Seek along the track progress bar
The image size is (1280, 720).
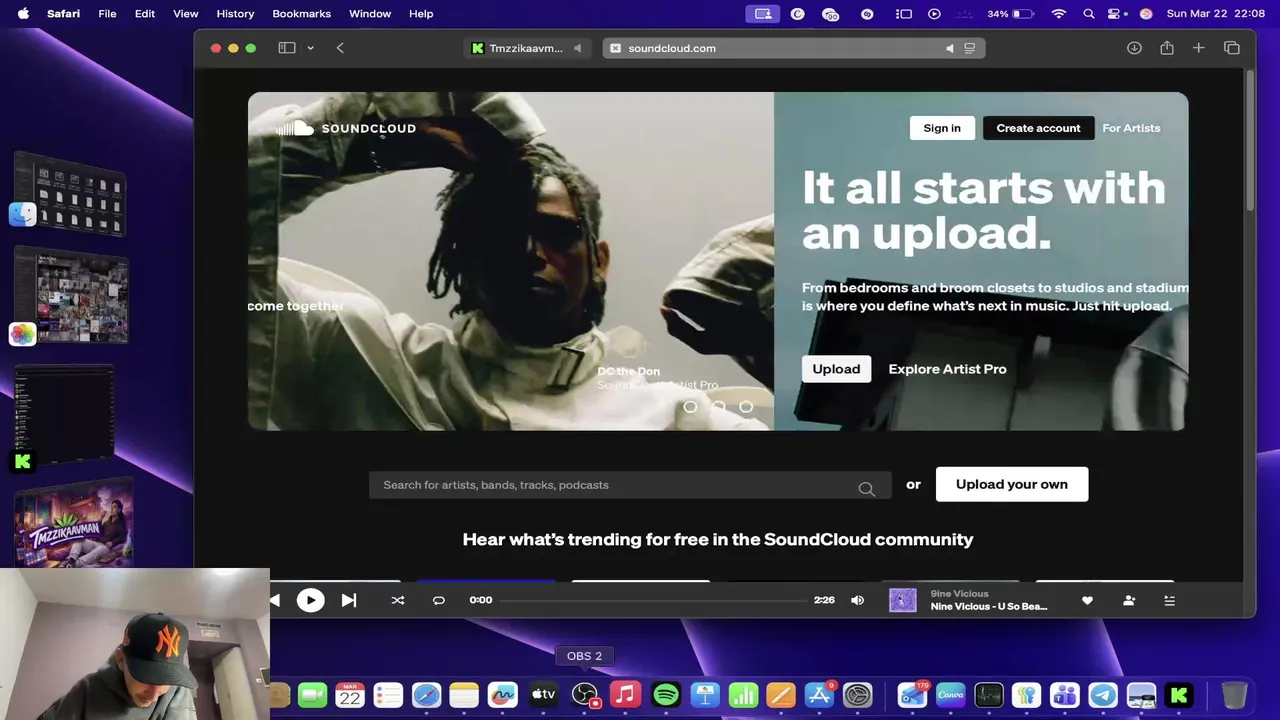(653, 600)
